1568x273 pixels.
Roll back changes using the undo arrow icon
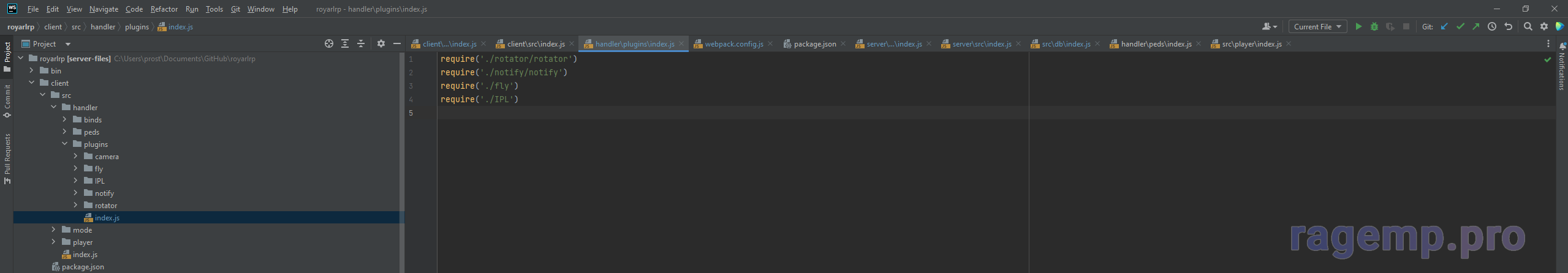(1508, 27)
